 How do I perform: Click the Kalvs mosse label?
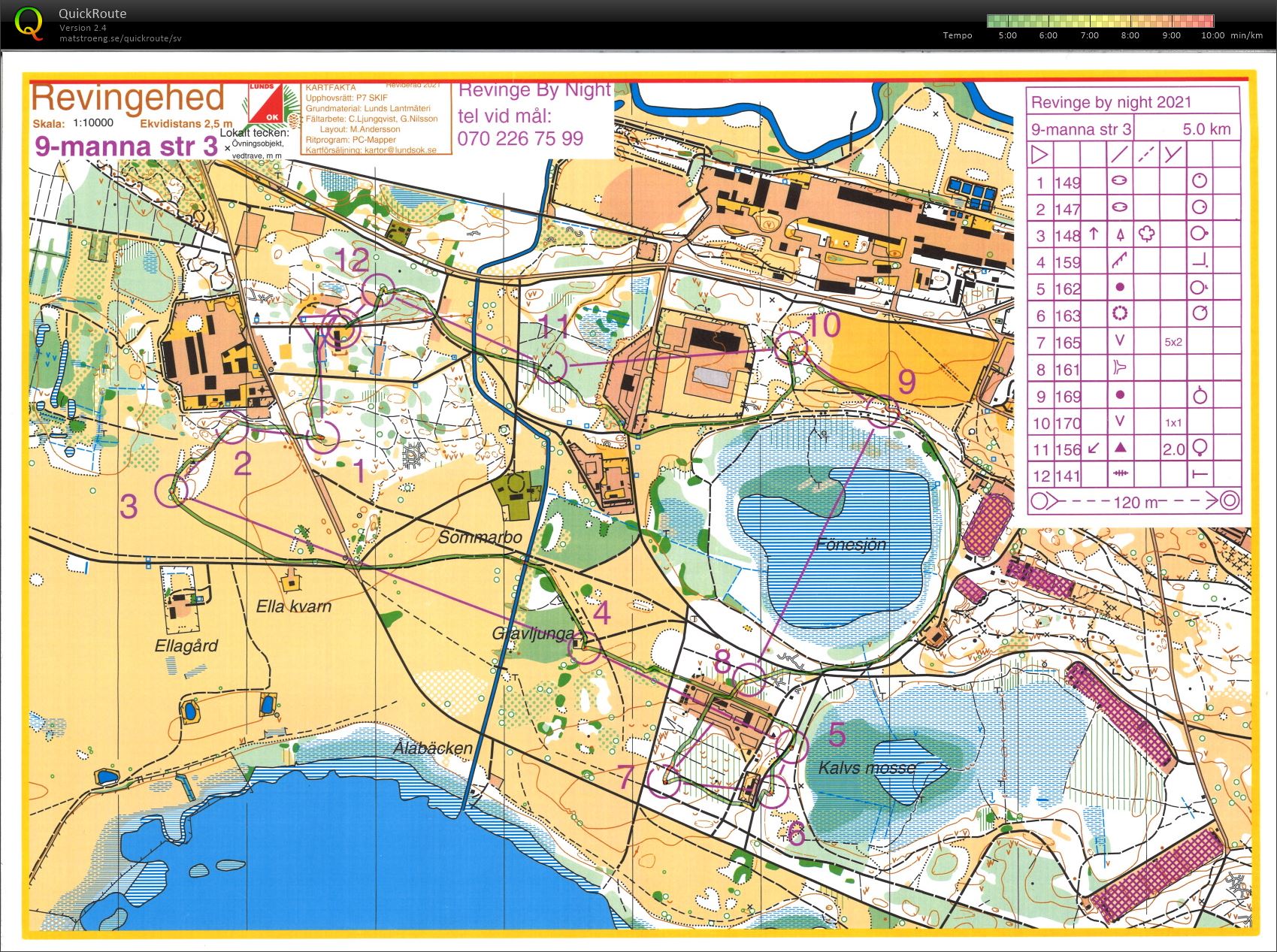867,768
